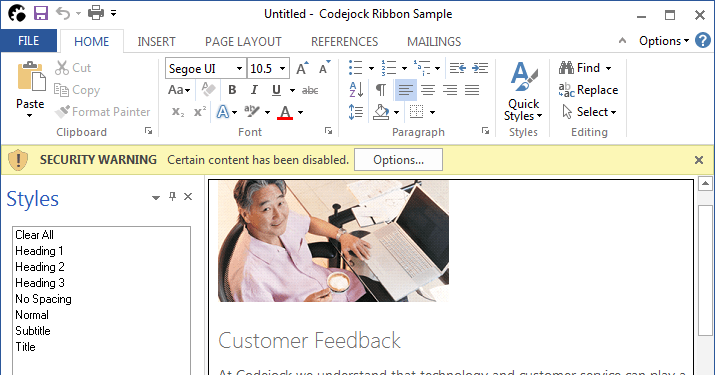This screenshot has height=375, width=715.
Task: Click the photo of man with laptop
Action: pos(333,241)
